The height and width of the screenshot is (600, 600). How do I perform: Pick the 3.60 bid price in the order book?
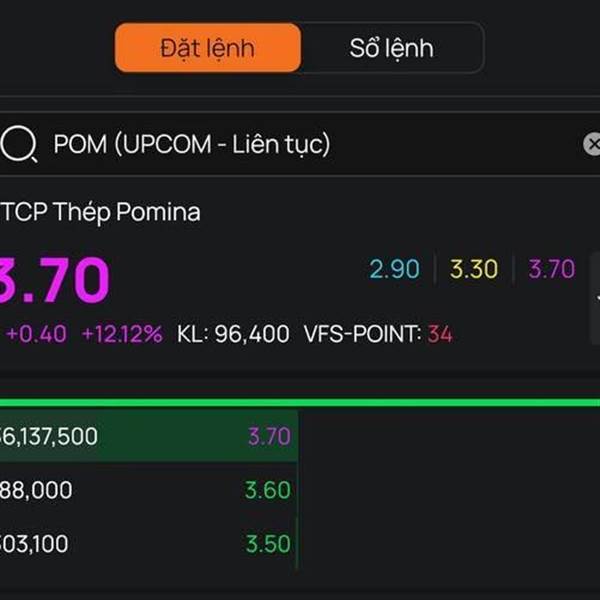tap(268, 490)
